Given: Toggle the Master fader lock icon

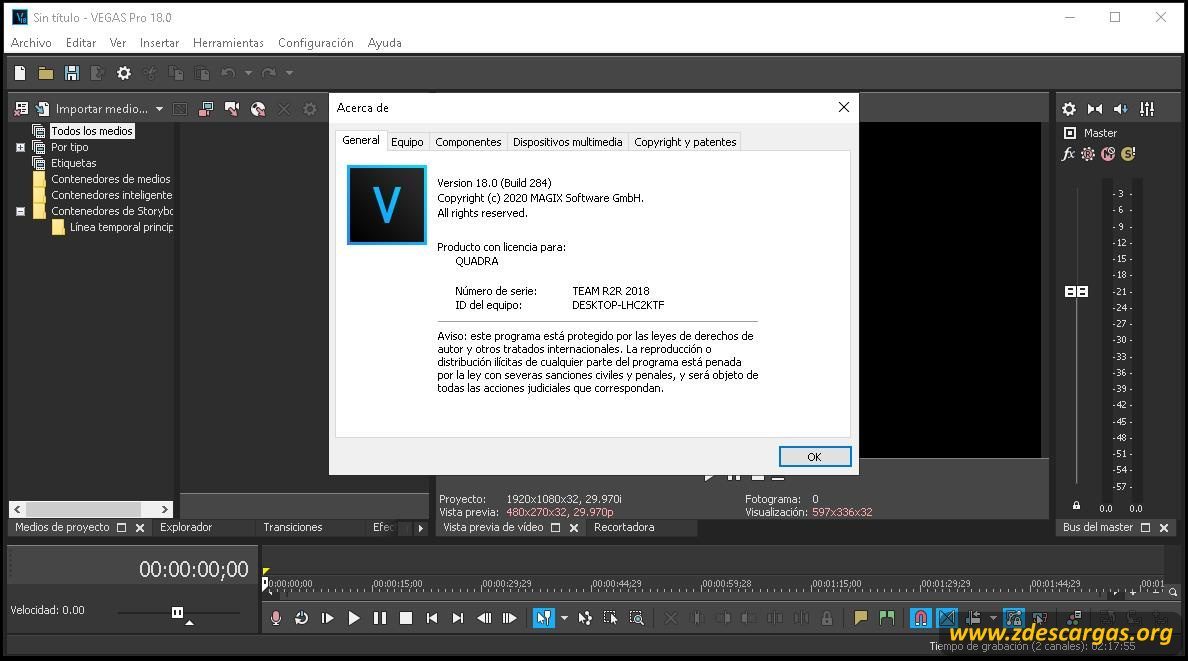Looking at the screenshot, I should pyautogui.click(x=1076, y=506).
